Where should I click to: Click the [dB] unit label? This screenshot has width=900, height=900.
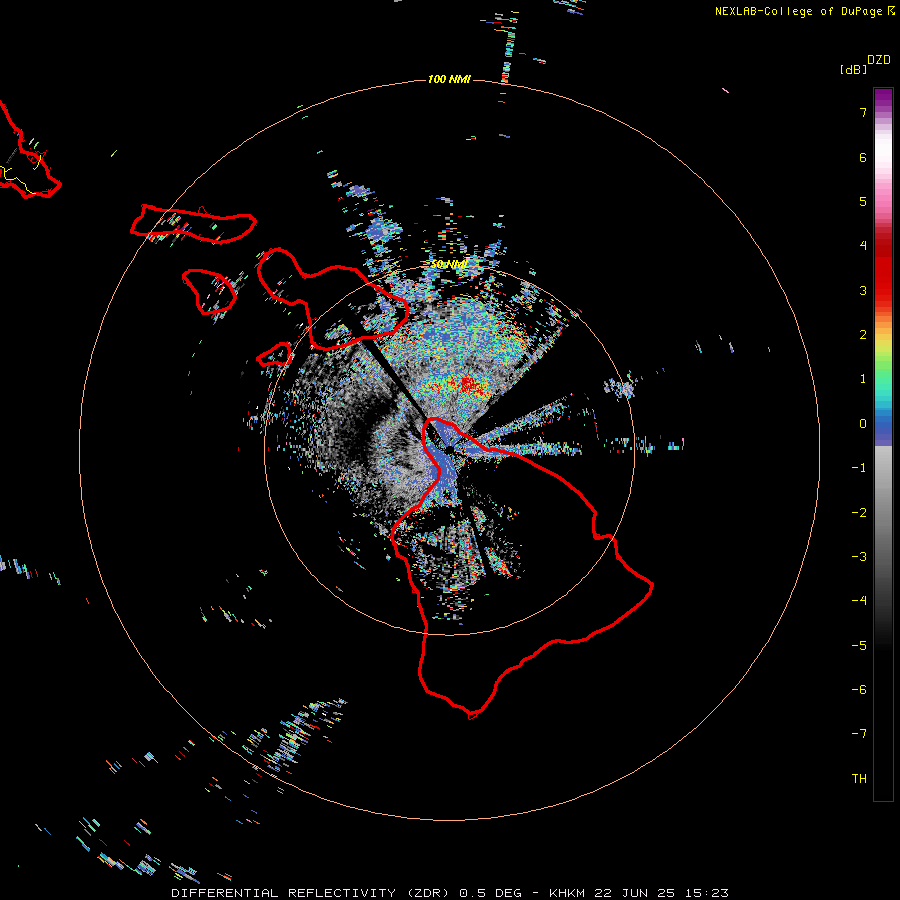pyautogui.click(x=854, y=69)
